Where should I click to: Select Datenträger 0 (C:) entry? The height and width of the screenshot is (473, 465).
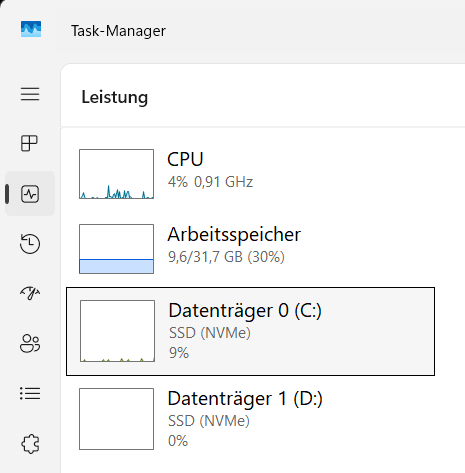[250, 331]
